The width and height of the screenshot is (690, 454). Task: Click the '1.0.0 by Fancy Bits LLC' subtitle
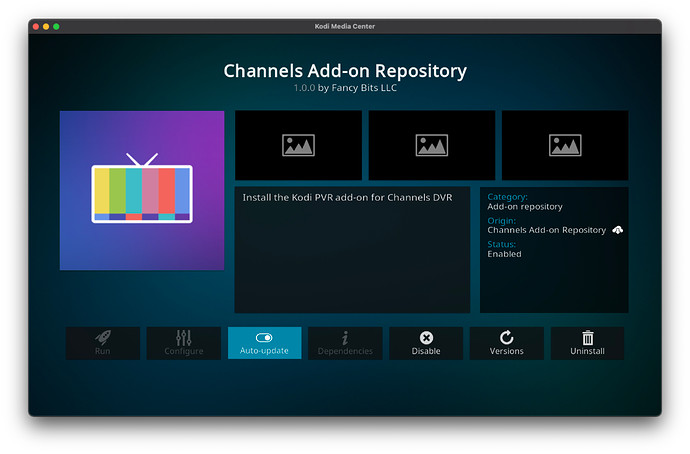tap(345, 89)
